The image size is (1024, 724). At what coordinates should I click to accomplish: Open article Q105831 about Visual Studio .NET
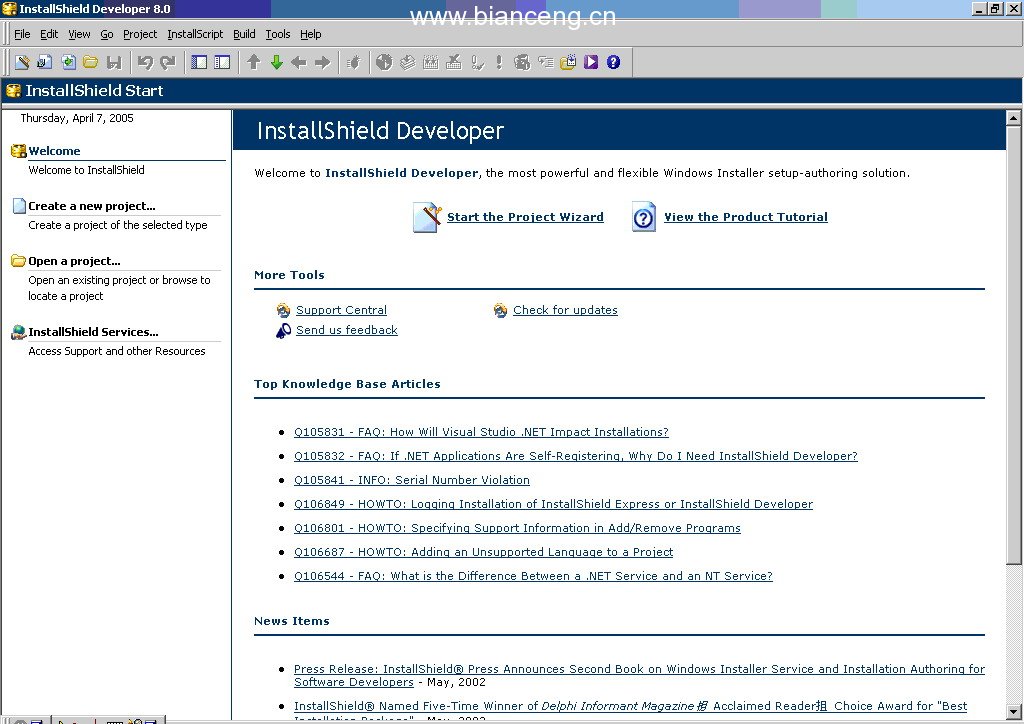click(x=481, y=432)
